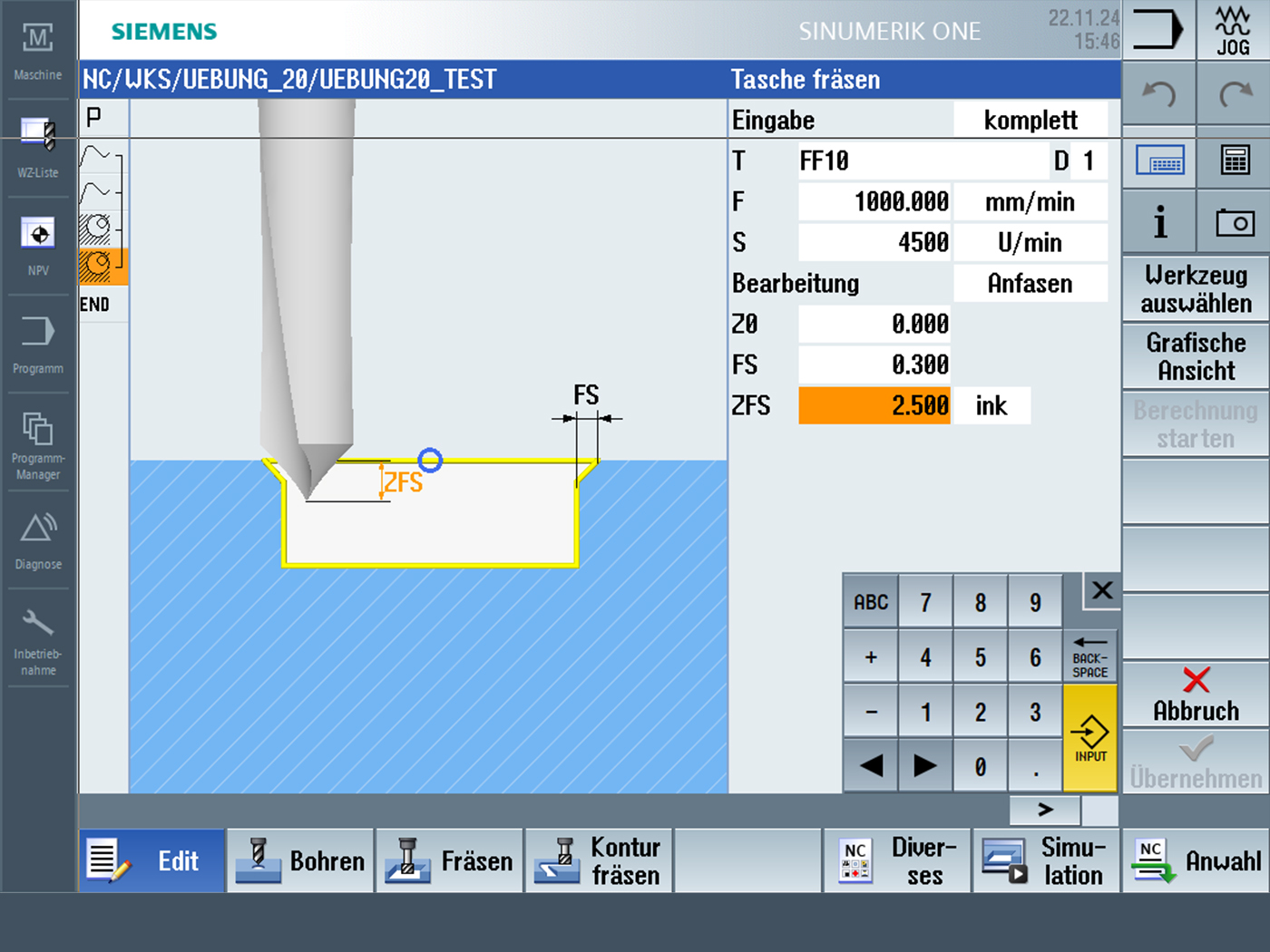This screenshot has width=1270, height=952.
Task: Take a screenshot with camera icon
Action: click(1234, 222)
